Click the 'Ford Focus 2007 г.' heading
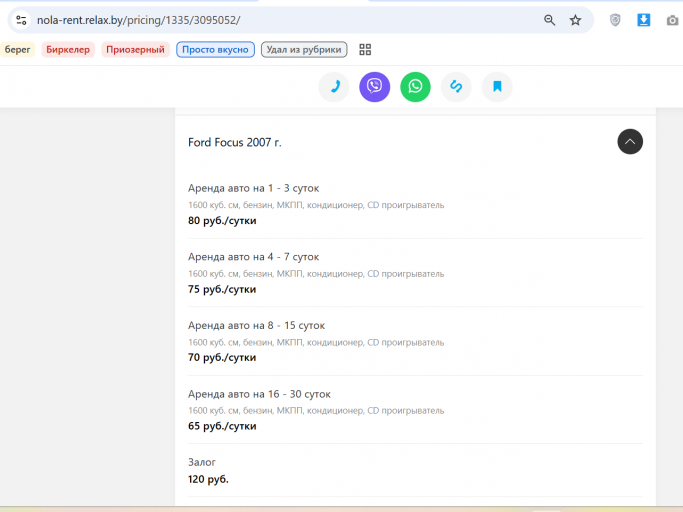This screenshot has height=512, width=683. [235, 142]
